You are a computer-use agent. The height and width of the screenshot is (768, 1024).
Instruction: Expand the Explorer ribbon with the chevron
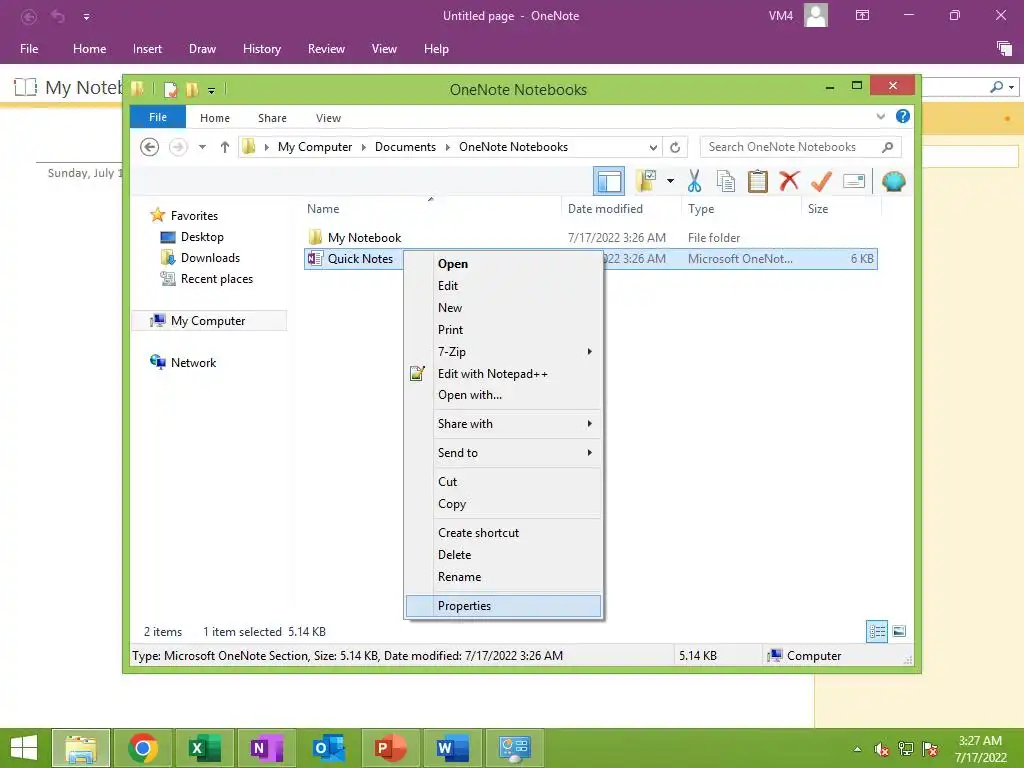pyautogui.click(x=880, y=116)
